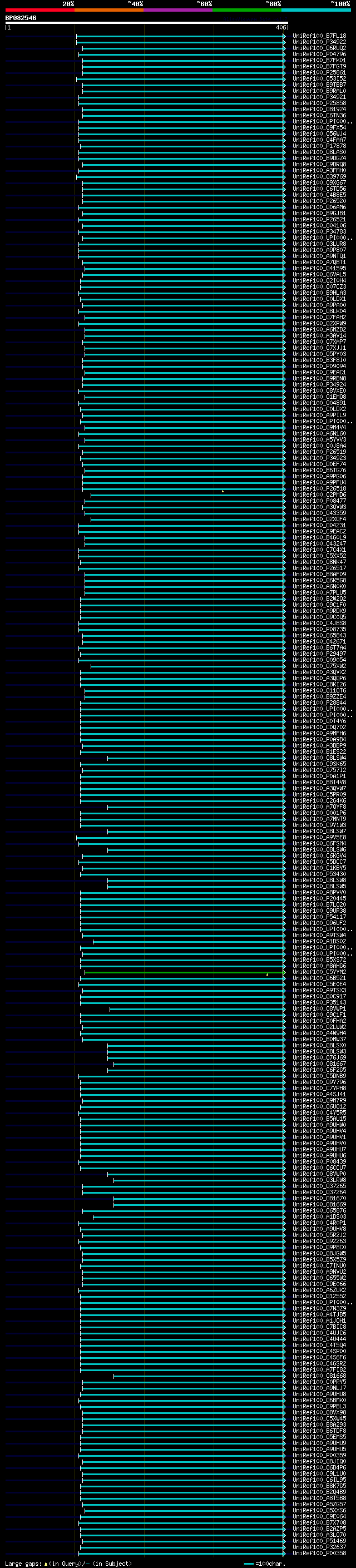356x1568 pixels.
Task: Select the UniRef100_Q9FX54 label
Action: point(319,128)
